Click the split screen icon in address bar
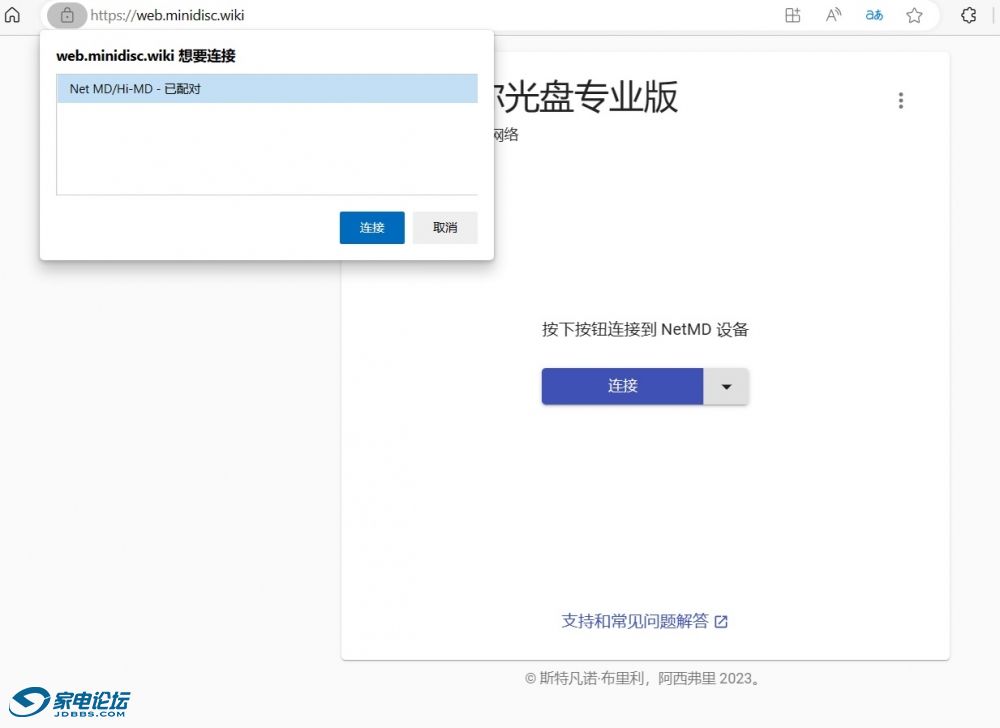Screen dimensions: 1000x728 [x=792, y=15]
